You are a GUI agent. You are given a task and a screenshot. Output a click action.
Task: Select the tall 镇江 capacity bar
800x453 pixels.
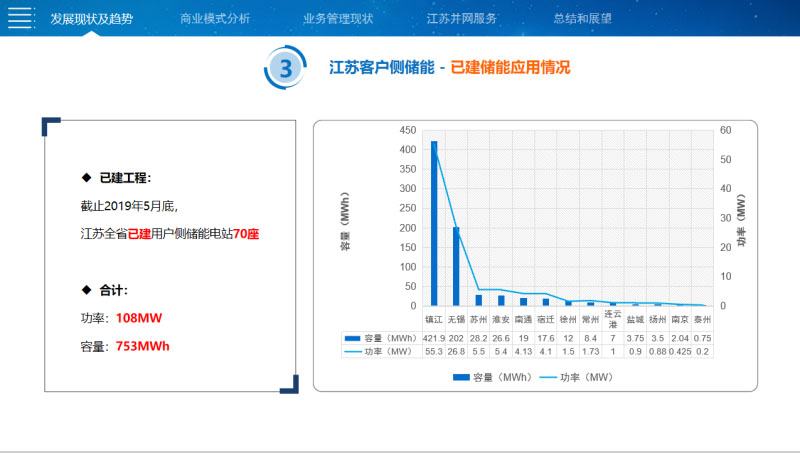pyautogui.click(x=434, y=223)
